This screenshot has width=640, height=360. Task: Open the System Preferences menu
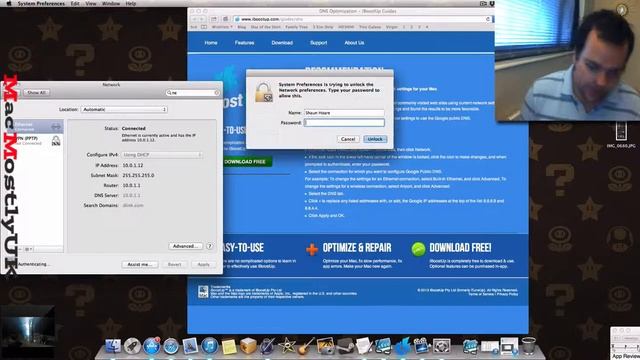pos(41,3)
